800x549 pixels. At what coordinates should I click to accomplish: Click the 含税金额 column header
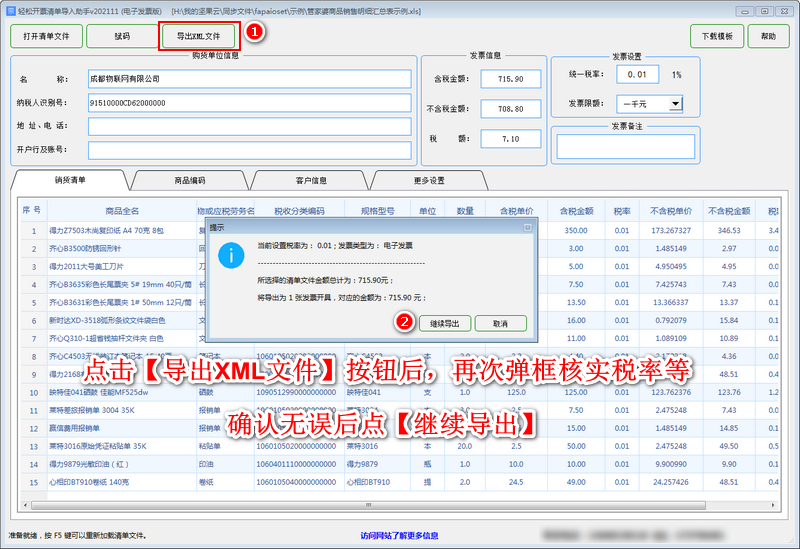click(x=576, y=211)
